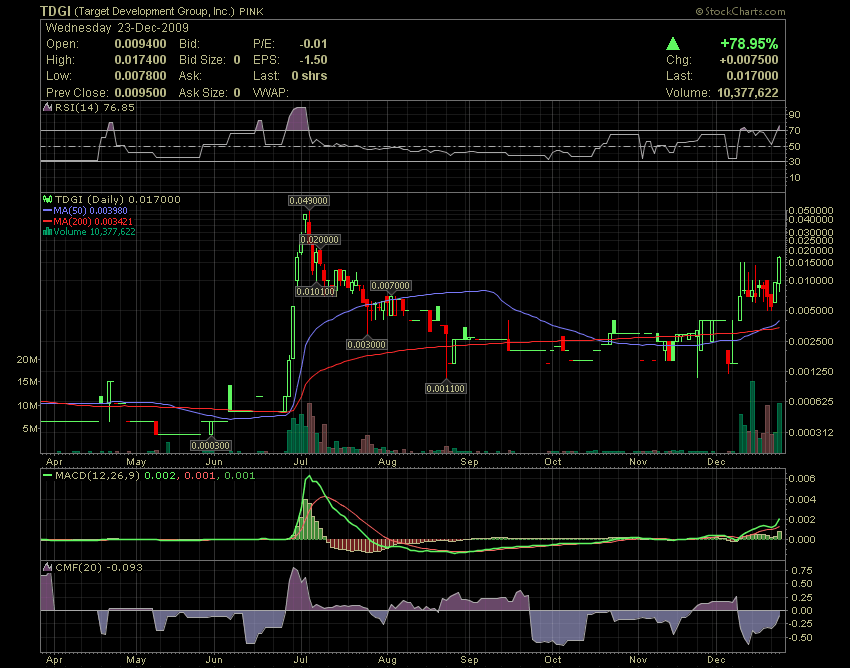This screenshot has height=668, width=850.
Task: Click the 5M volume axis label
Action: (x=30, y=428)
